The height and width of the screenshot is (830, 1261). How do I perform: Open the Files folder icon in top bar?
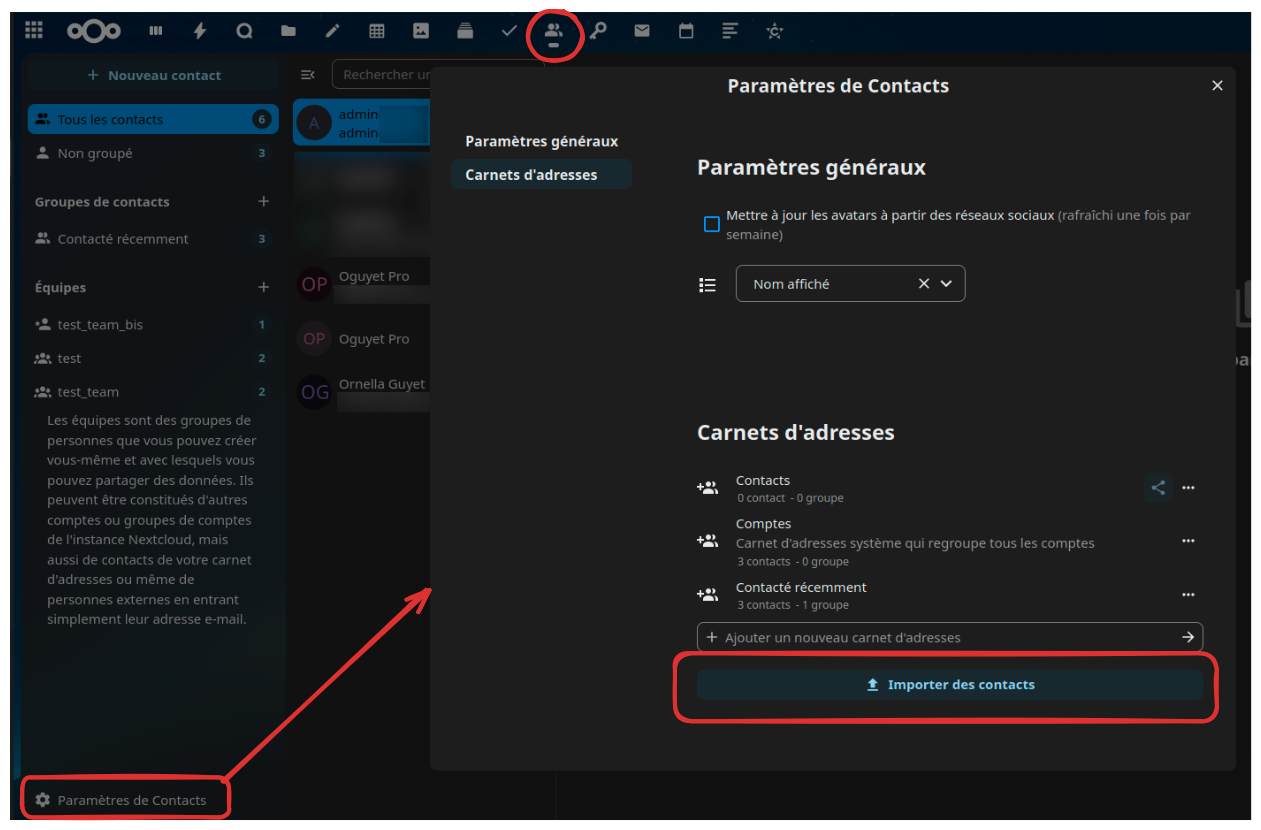[288, 31]
